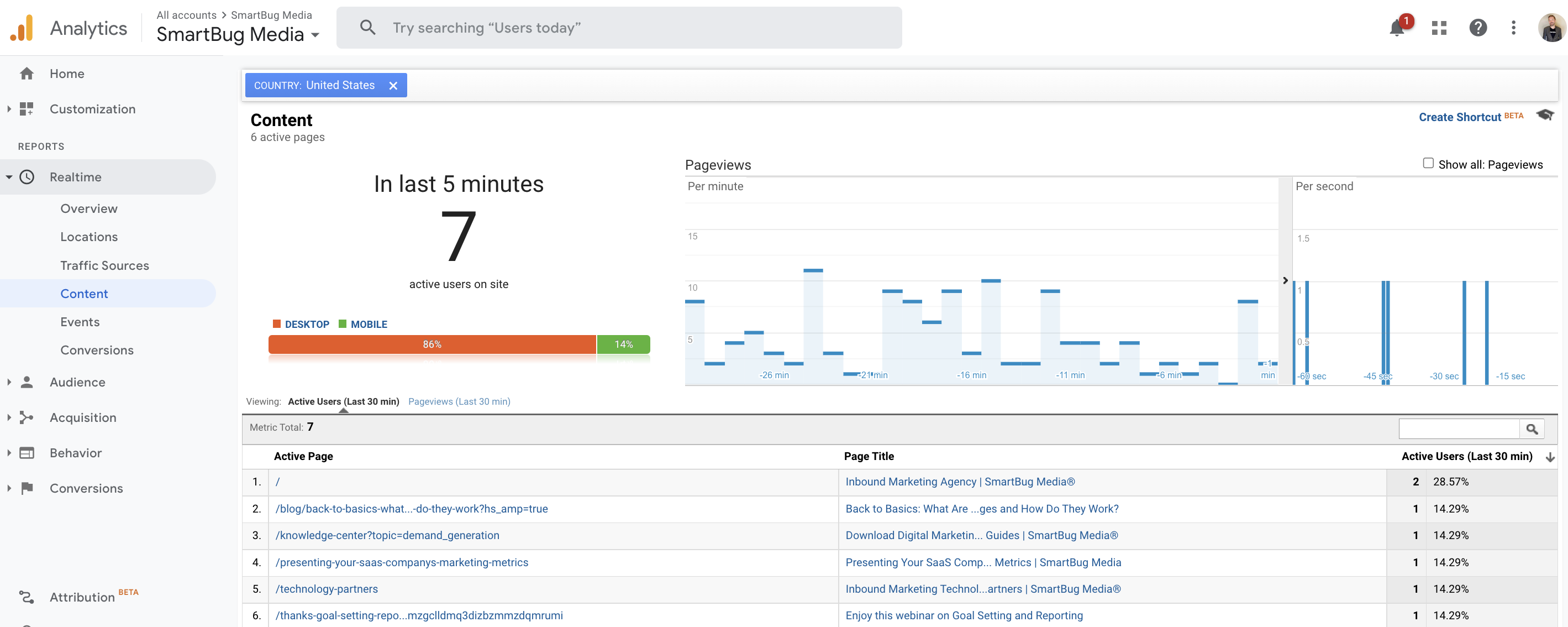1568x627 pixels.
Task: Expand the Audience section
Action: tap(9, 382)
